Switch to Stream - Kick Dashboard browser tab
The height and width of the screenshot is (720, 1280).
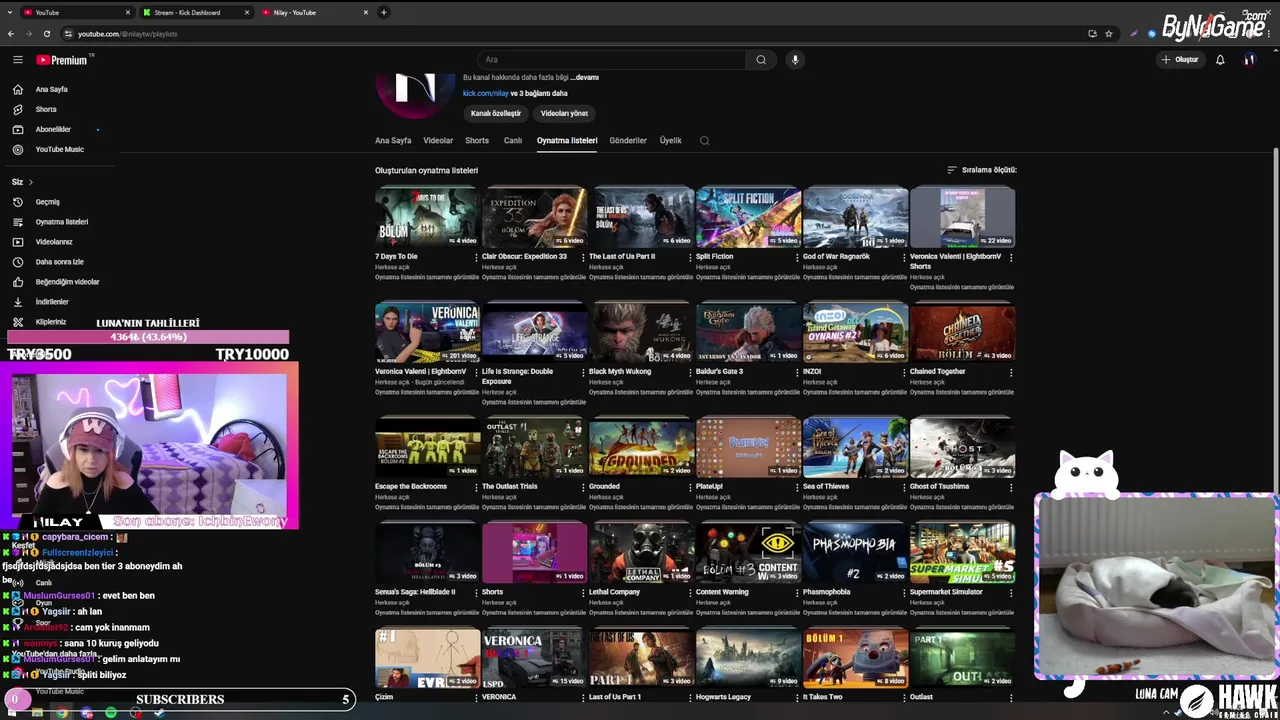[195, 13]
